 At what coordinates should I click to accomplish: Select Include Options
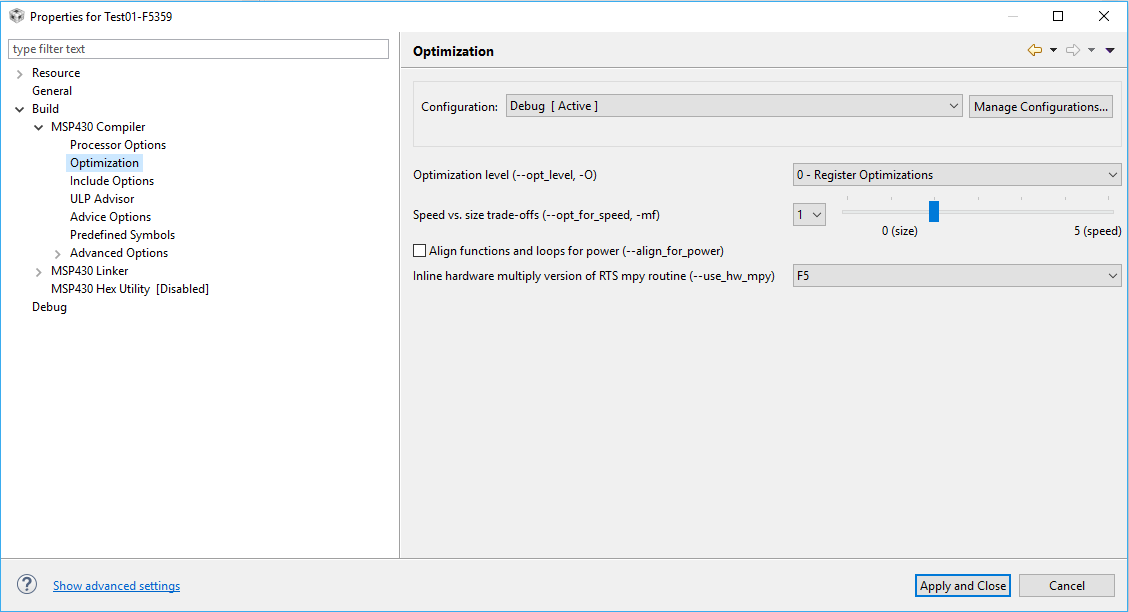pyautogui.click(x=112, y=181)
